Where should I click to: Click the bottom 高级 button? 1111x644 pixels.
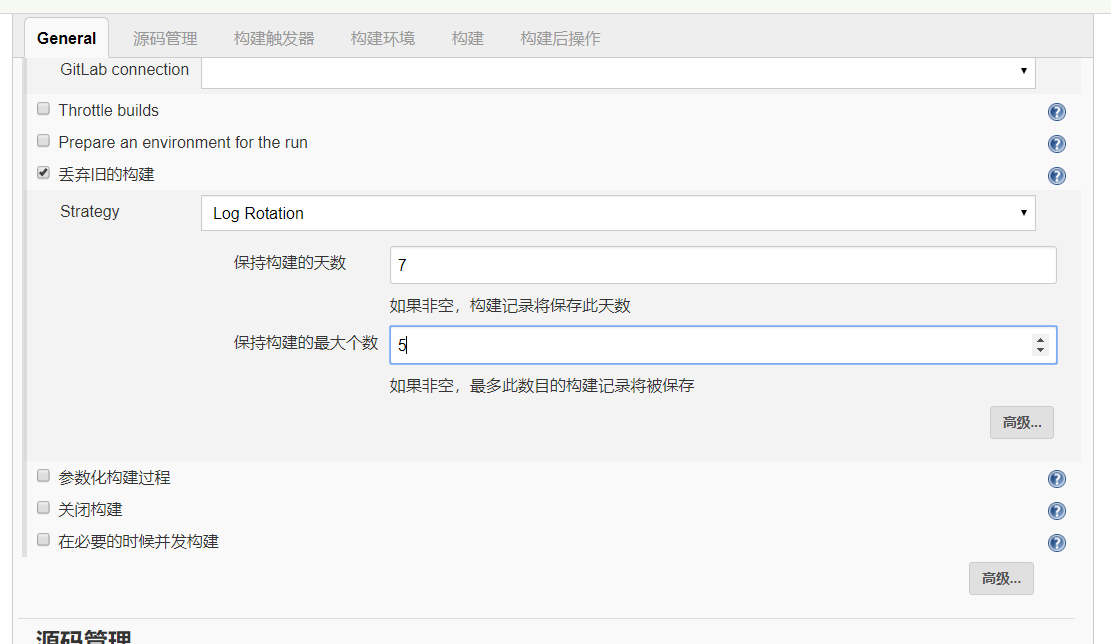[1000, 578]
